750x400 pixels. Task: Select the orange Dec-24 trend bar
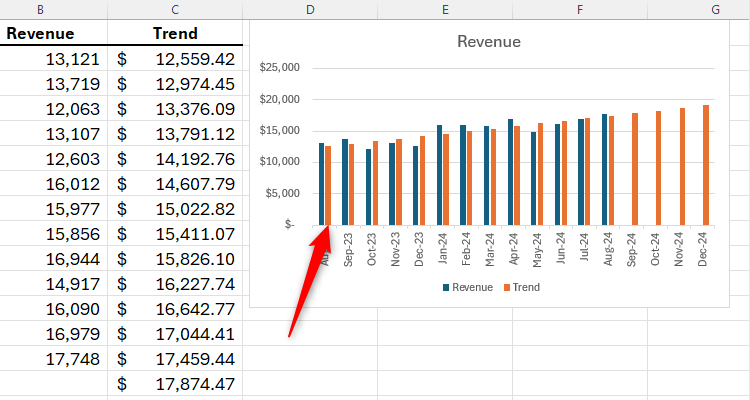coord(706,165)
